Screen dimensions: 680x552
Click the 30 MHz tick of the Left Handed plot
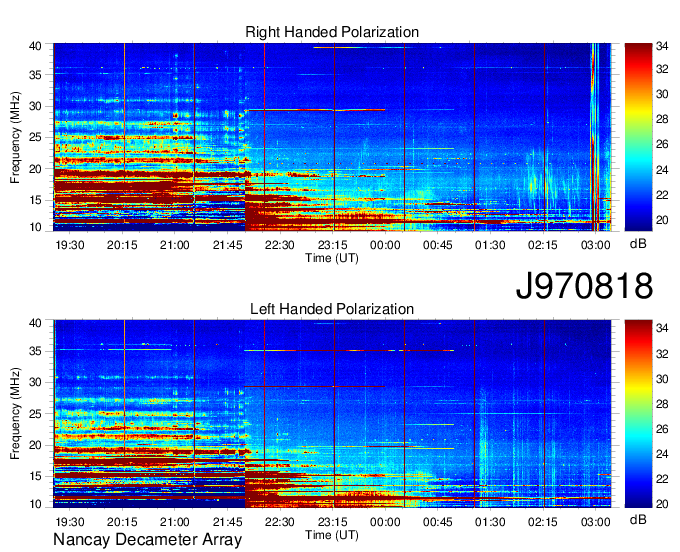tap(35, 382)
